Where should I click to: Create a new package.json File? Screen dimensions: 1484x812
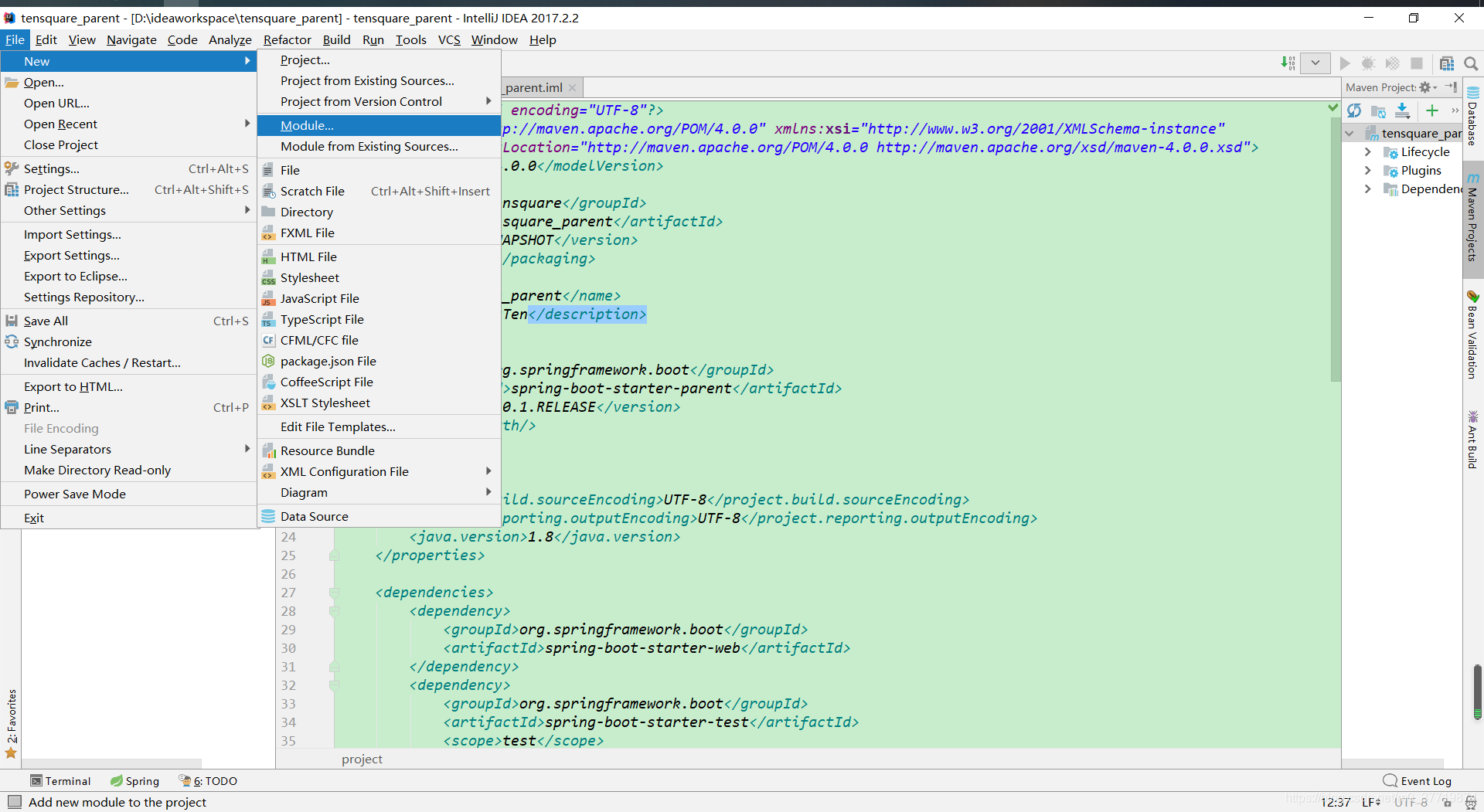pos(379,362)
